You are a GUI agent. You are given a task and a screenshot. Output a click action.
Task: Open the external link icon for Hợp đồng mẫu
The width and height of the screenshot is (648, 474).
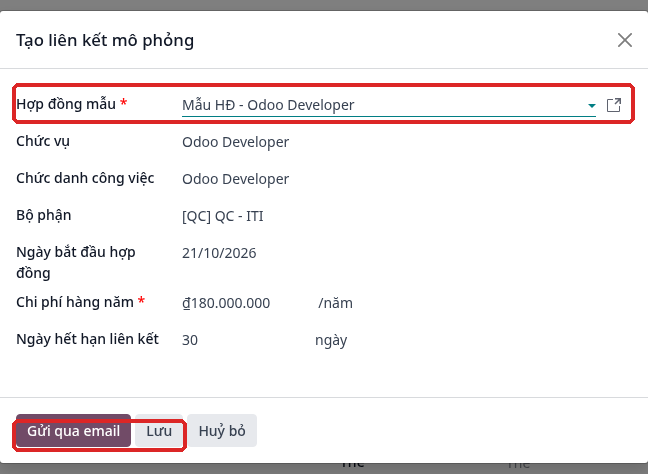click(614, 105)
